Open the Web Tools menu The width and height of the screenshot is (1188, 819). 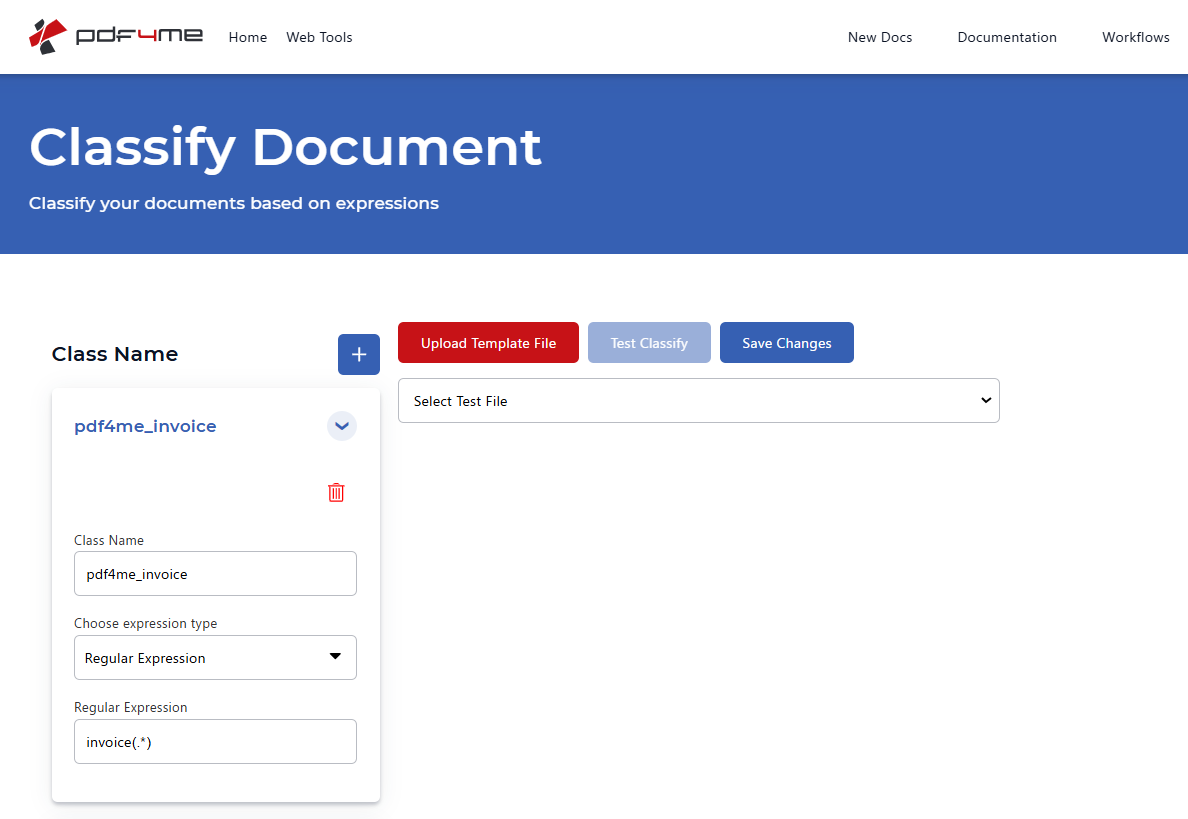pyautogui.click(x=319, y=37)
